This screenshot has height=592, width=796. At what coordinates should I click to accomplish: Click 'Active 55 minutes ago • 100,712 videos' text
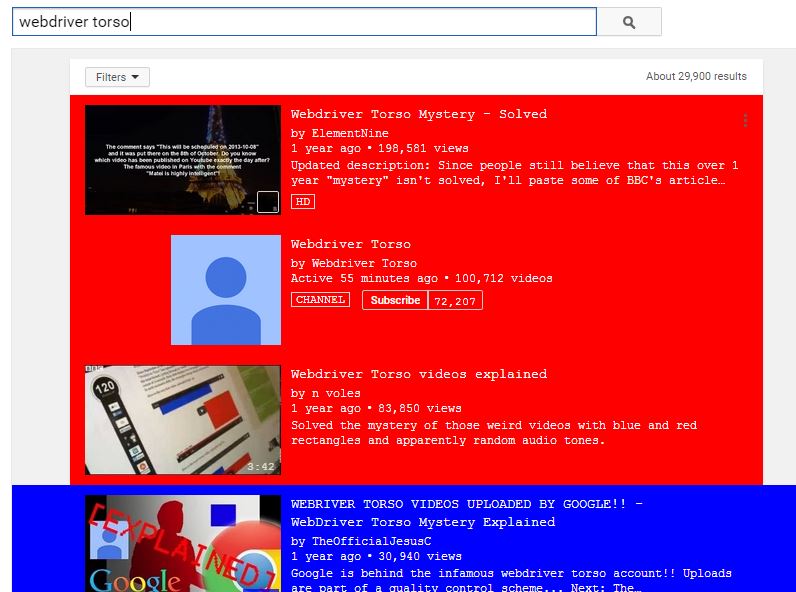point(421,278)
